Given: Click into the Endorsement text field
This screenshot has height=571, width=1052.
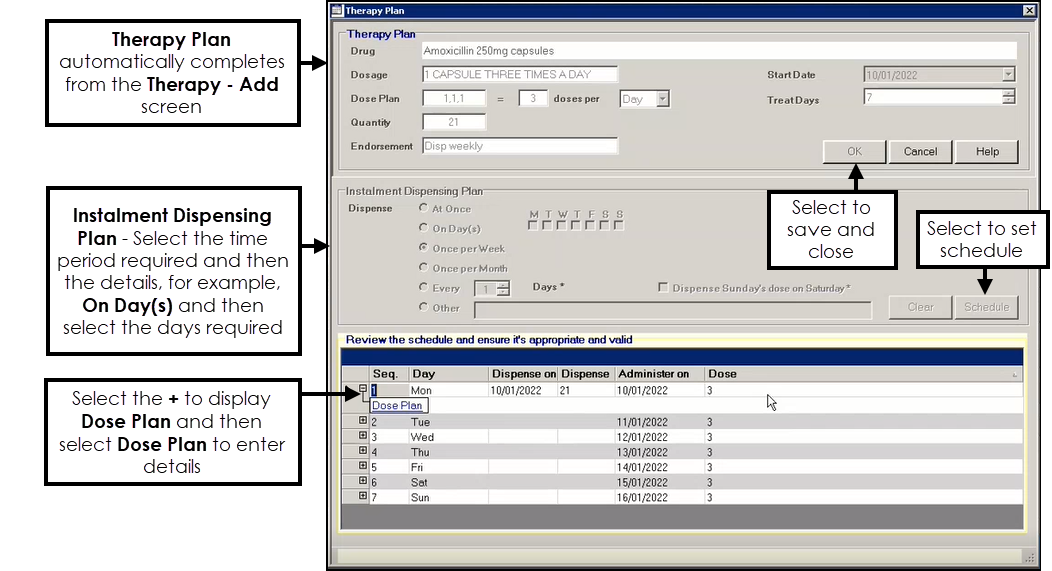Looking at the screenshot, I should [x=519, y=146].
